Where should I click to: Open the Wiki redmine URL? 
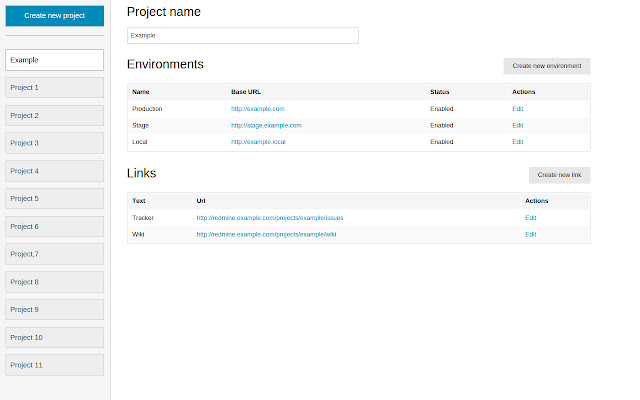coord(267,235)
